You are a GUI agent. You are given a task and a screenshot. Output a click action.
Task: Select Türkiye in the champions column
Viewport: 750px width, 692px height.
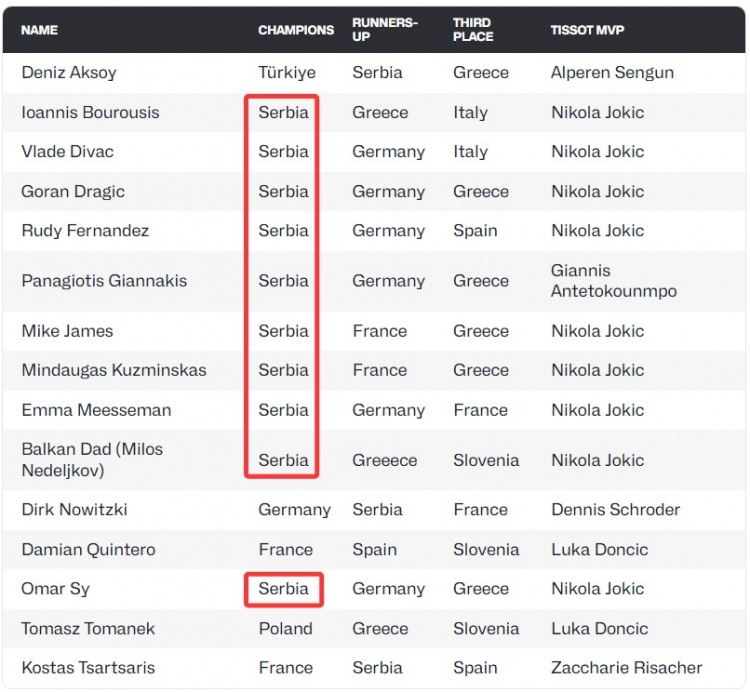point(287,73)
